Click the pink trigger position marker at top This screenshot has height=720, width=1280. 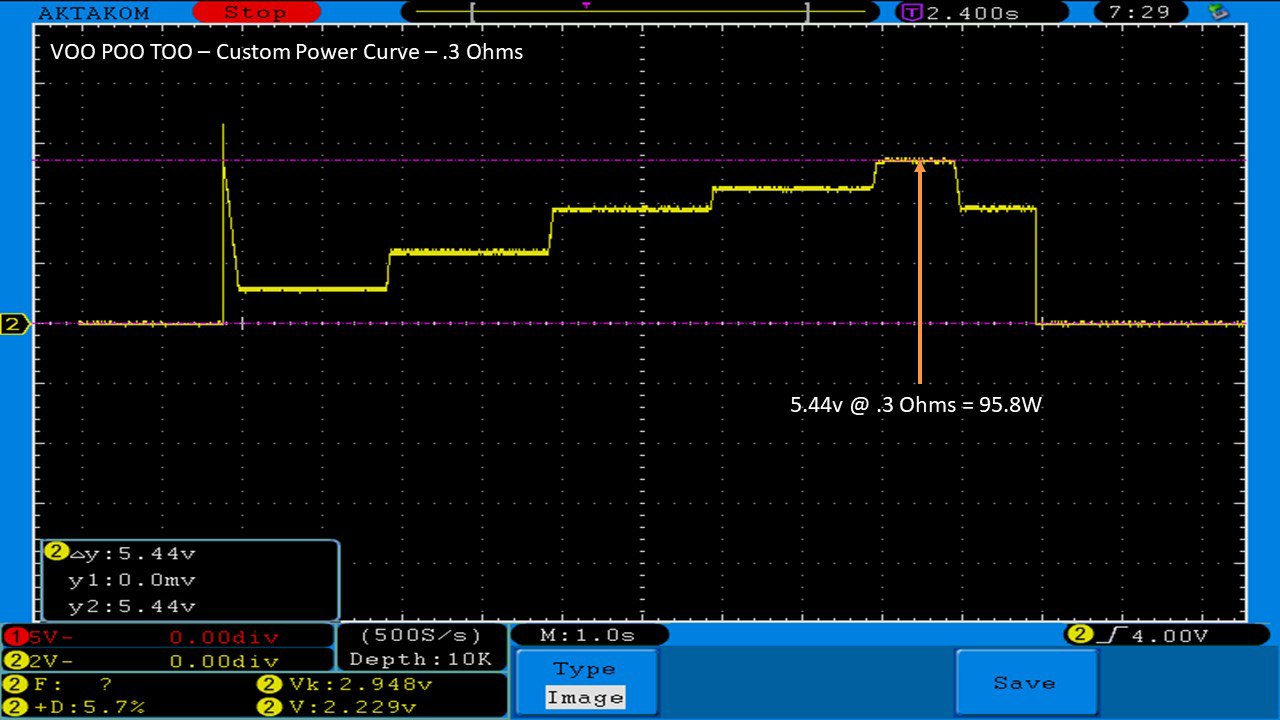click(586, 5)
